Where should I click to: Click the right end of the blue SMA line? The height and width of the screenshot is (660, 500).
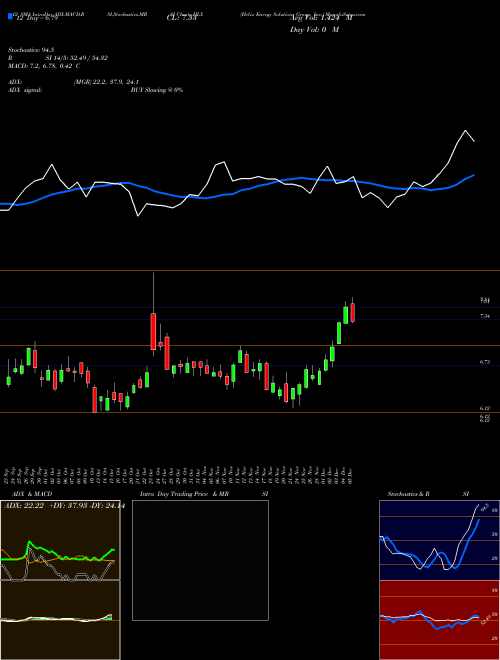(x=474, y=175)
